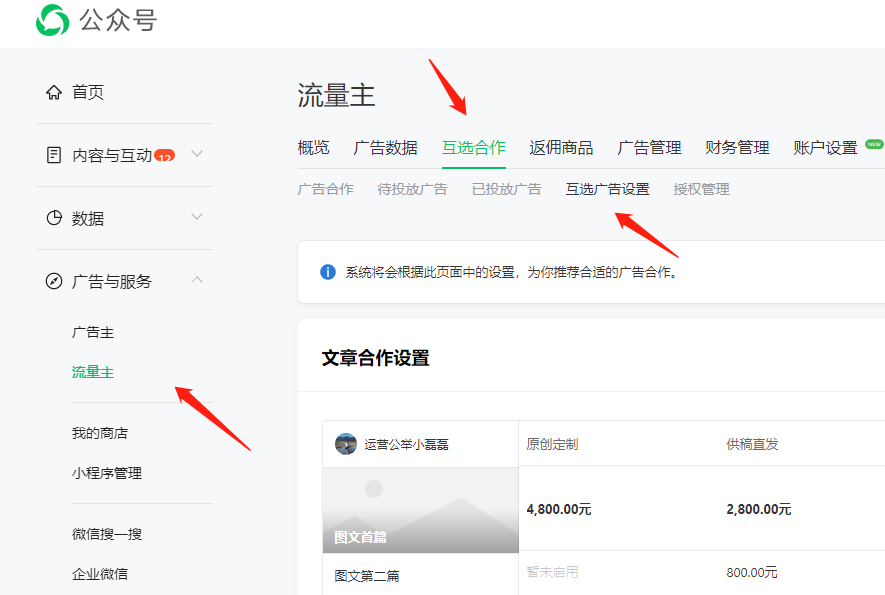Click the 运营公举小磊磊 account avatar

pyautogui.click(x=346, y=444)
